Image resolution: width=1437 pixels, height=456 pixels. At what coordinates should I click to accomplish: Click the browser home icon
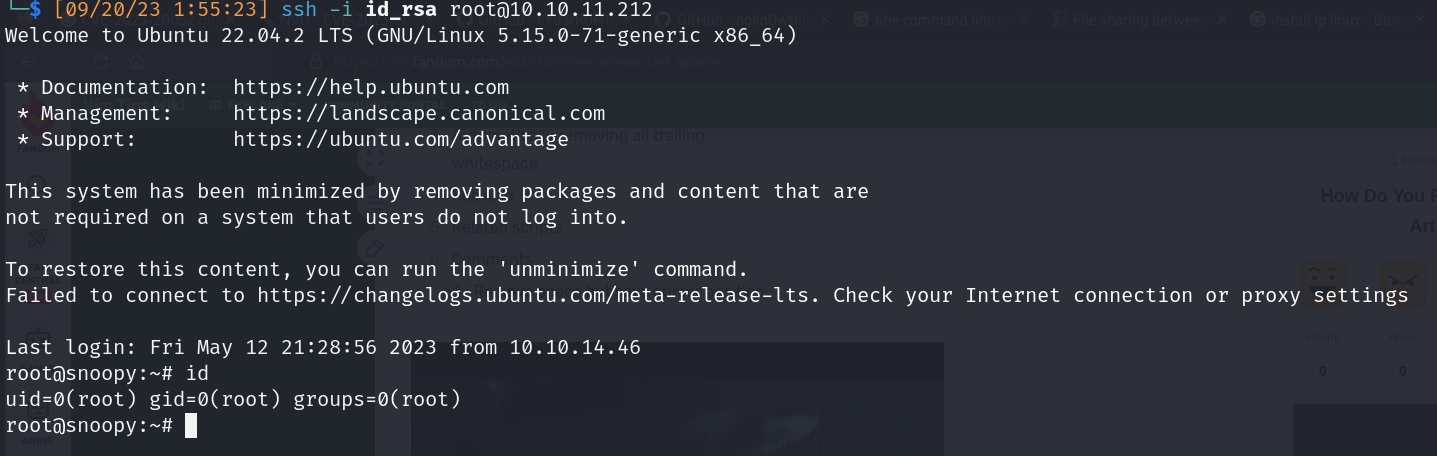tap(137, 61)
